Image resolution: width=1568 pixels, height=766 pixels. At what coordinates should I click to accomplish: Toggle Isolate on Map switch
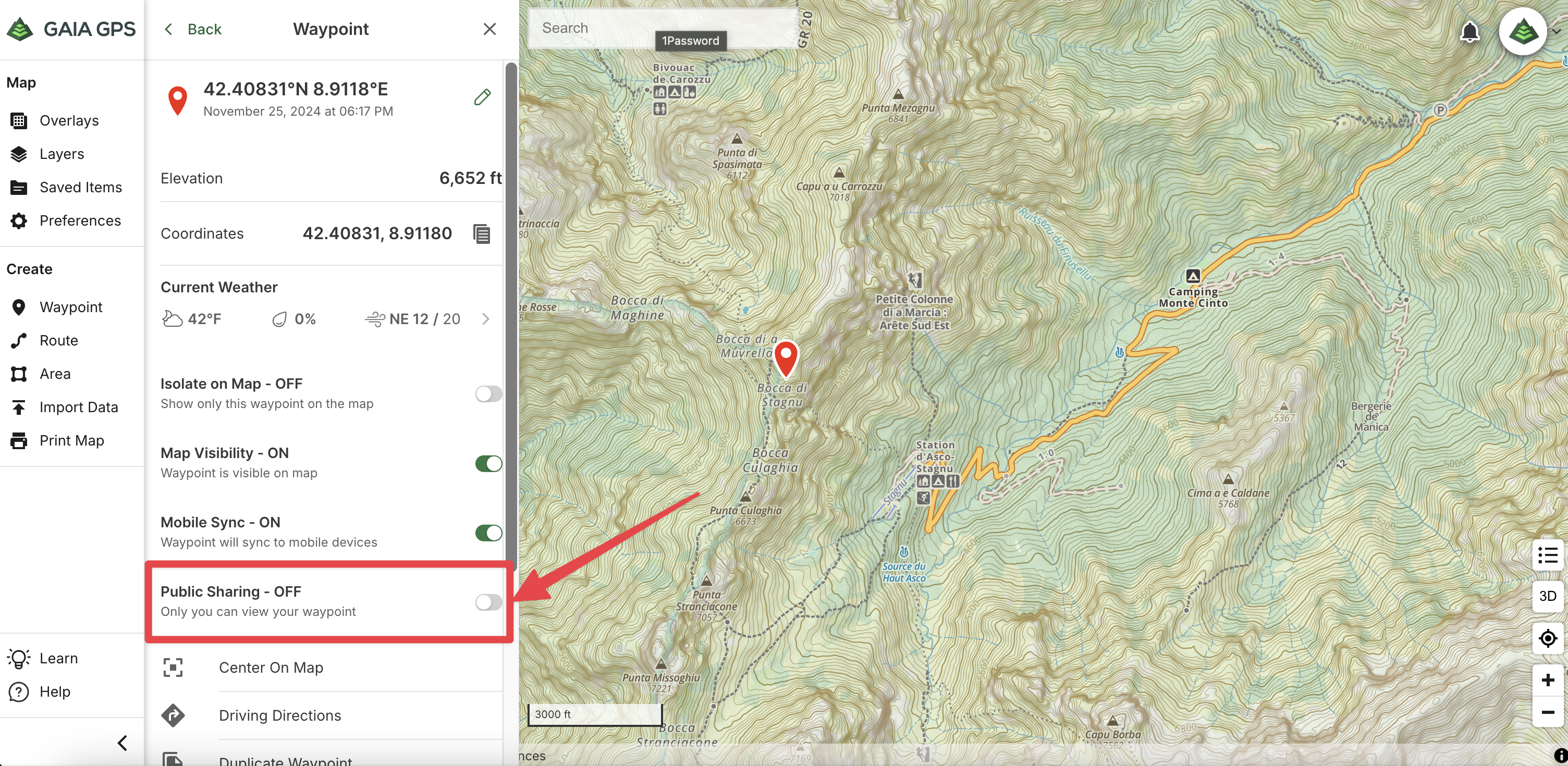click(488, 393)
